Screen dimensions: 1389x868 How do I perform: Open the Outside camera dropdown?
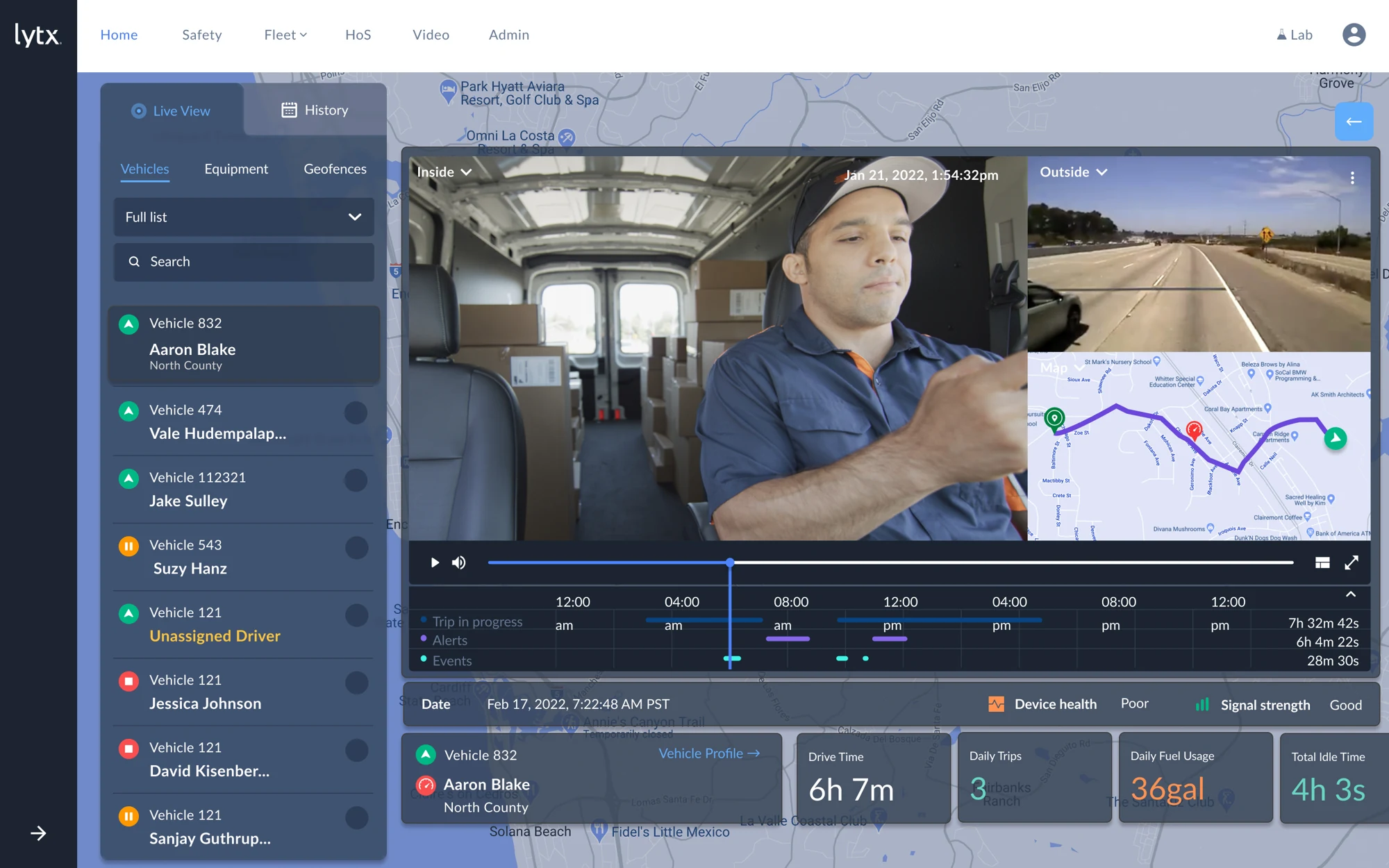(1073, 172)
